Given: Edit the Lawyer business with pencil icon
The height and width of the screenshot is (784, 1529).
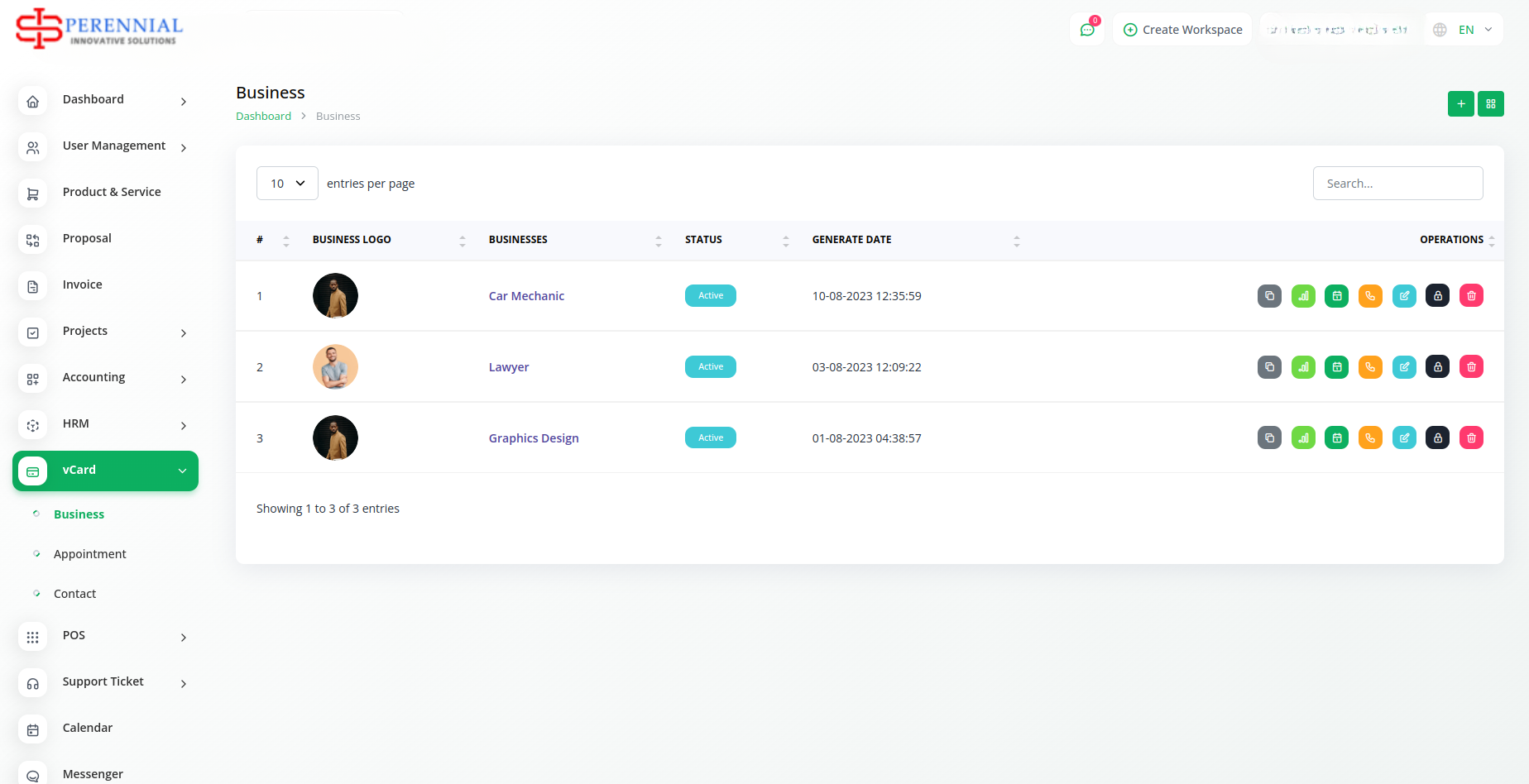Looking at the screenshot, I should [x=1404, y=367].
